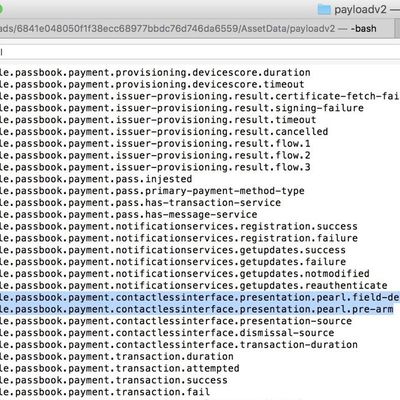Viewport: 400px width, 400px height.
Task: Click line ending result.cancelled
Action: (164, 132)
